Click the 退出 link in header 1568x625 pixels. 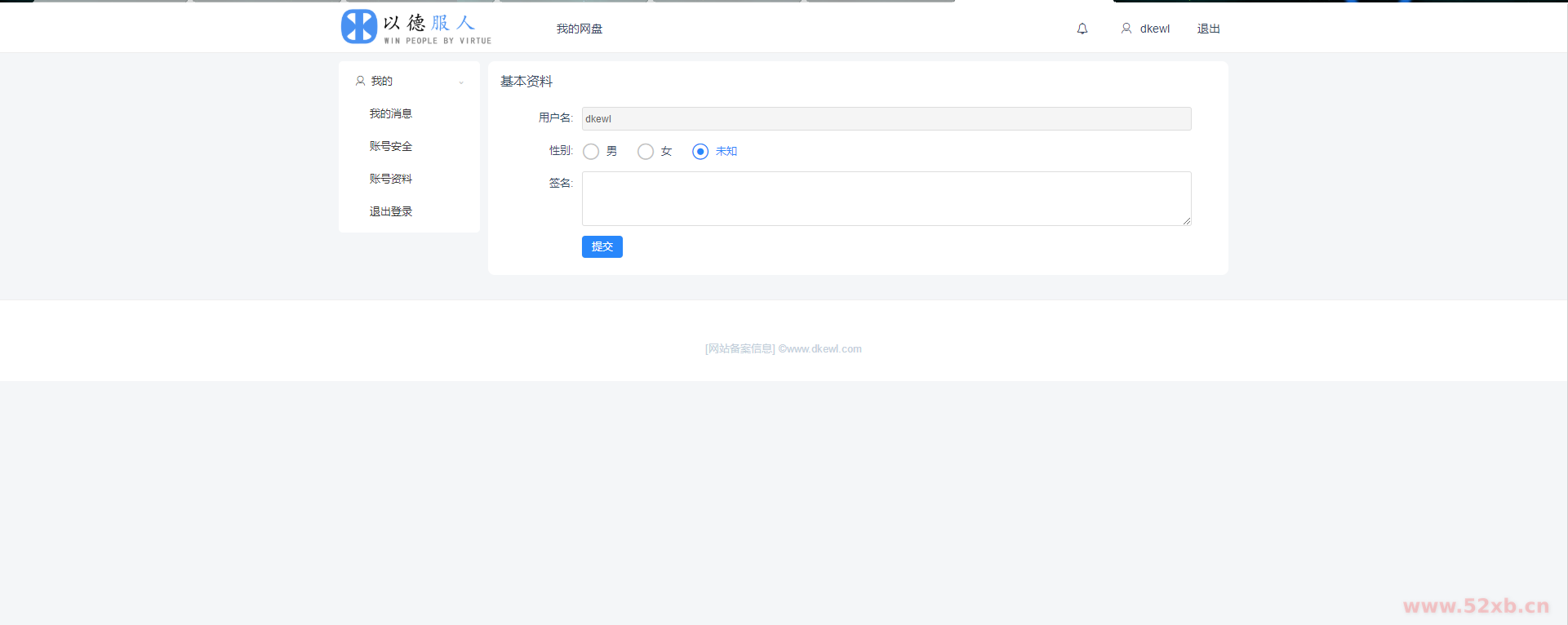(x=1208, y=29)
